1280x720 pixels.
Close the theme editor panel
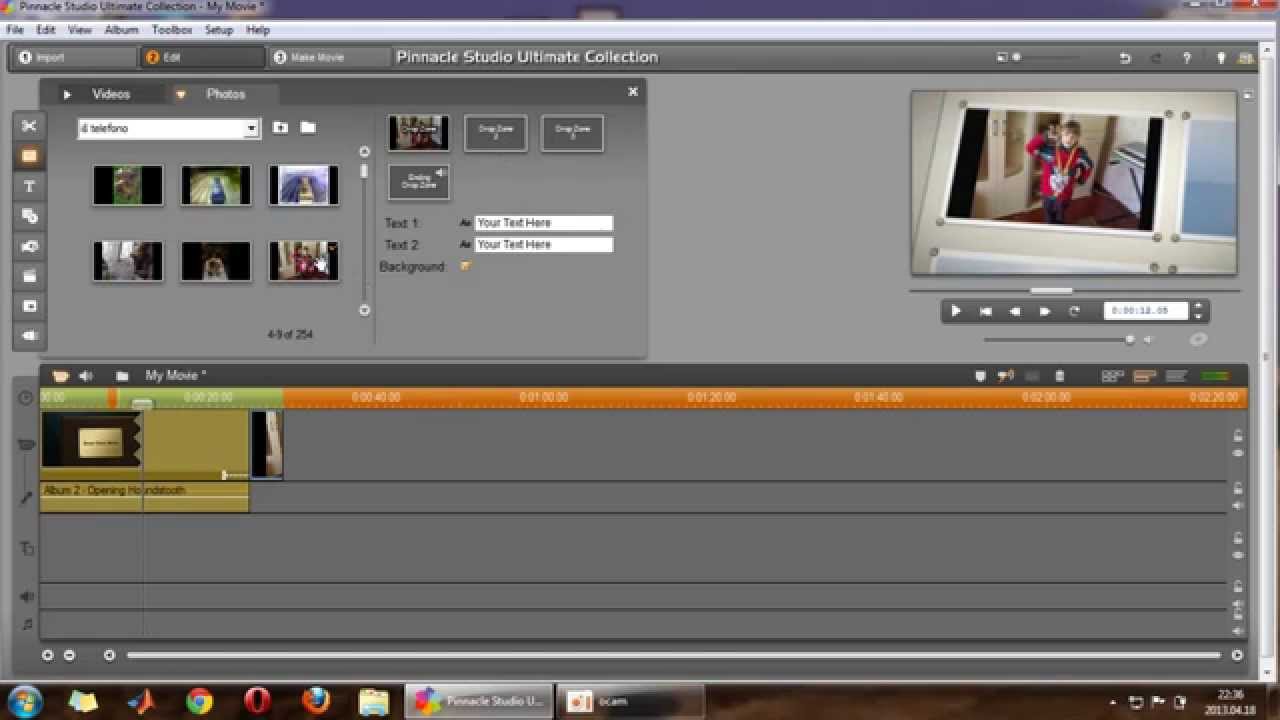coord(632,91)
